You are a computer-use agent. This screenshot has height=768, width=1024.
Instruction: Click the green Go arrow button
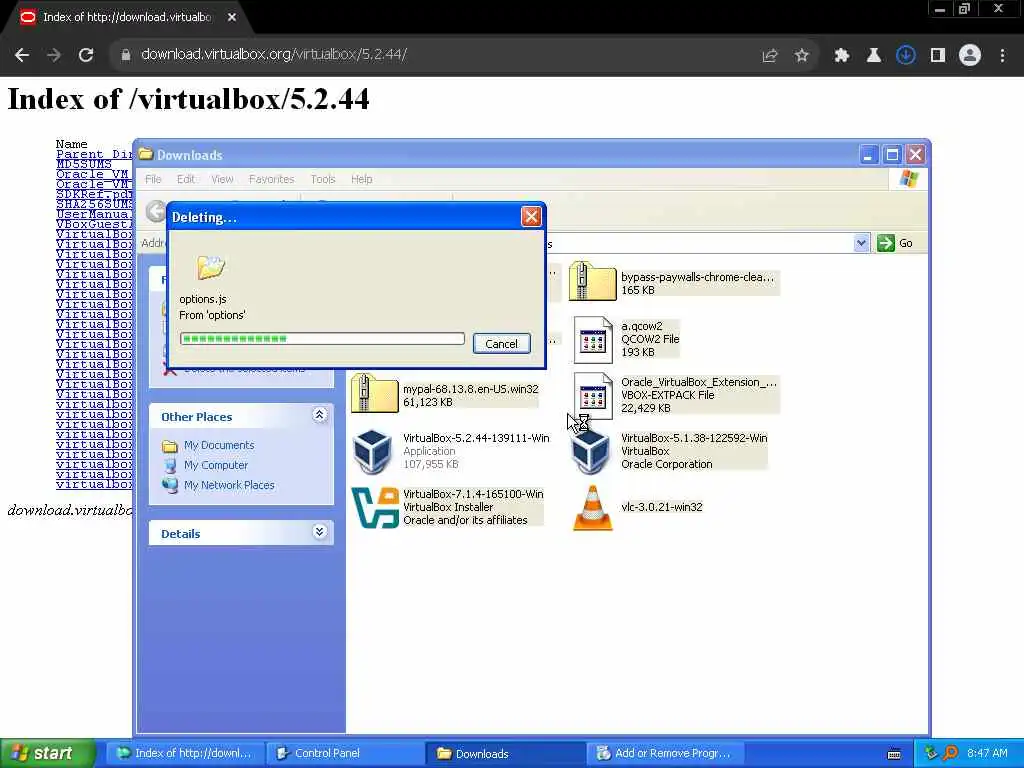click(x=886, y=243)
